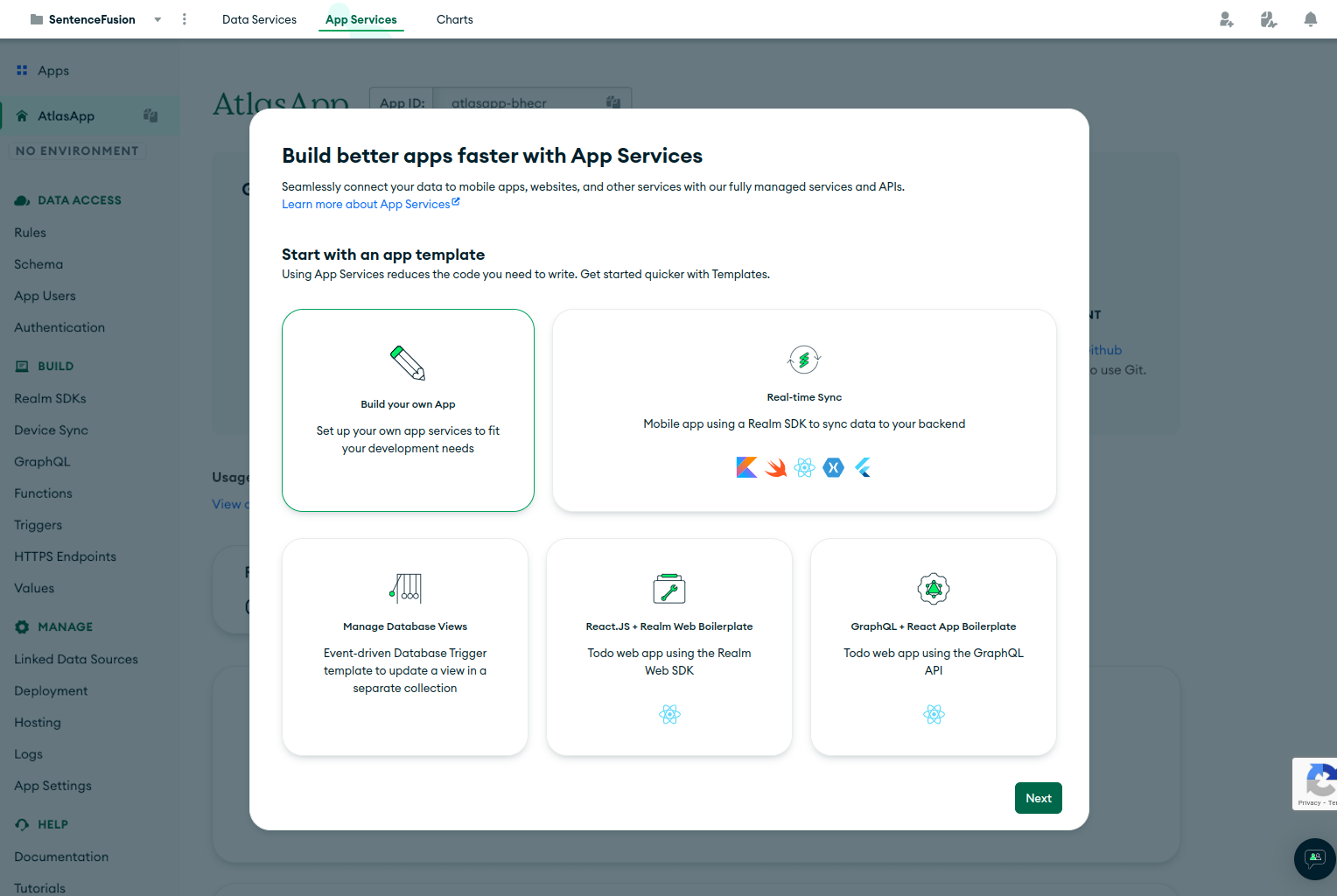Switch to the Data Services tab
Viewport: 1337px width, 896px height.
(259, 19)
